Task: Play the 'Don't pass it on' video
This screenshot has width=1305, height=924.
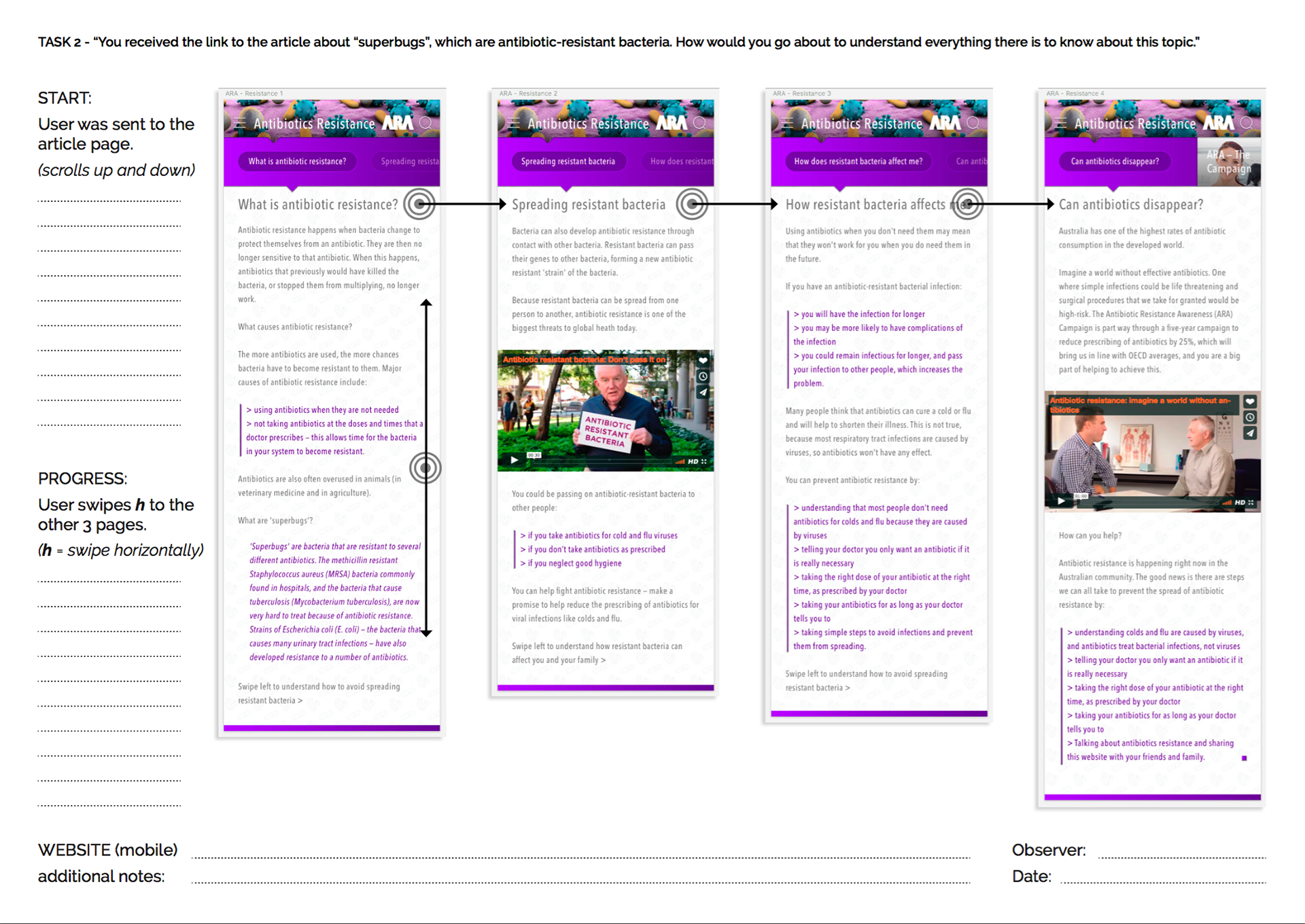Action: pos(515,460)
